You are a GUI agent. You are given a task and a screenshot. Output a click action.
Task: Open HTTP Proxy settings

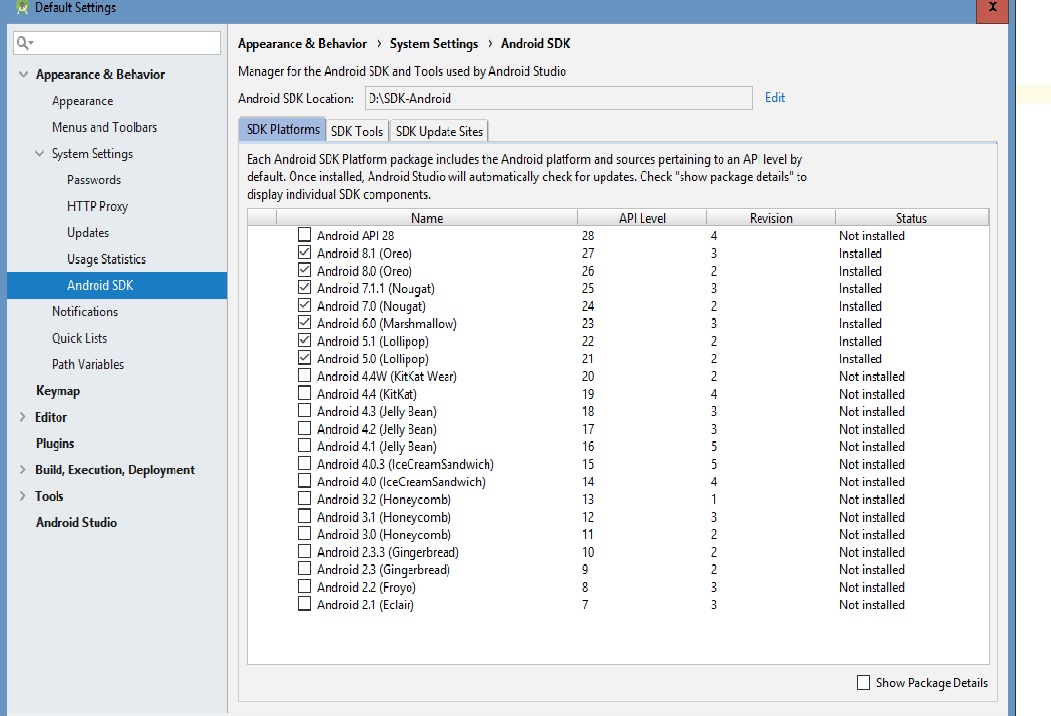point(97,206)
